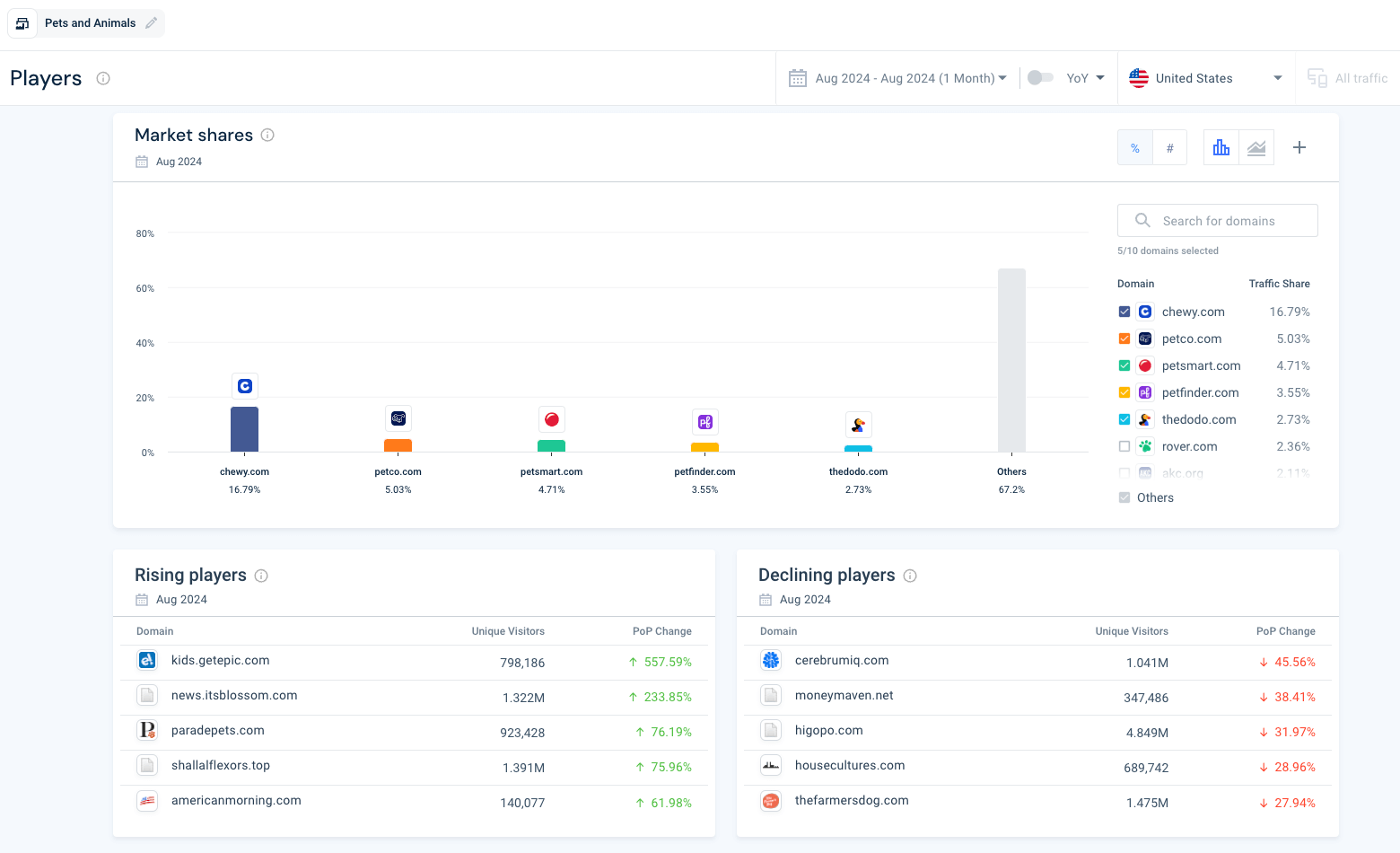Image resolution: width=1400 pixels, height=853 pixels.
Task: Uncheck the petsmart.com domain checkbox
Action: pos(1124,365)
